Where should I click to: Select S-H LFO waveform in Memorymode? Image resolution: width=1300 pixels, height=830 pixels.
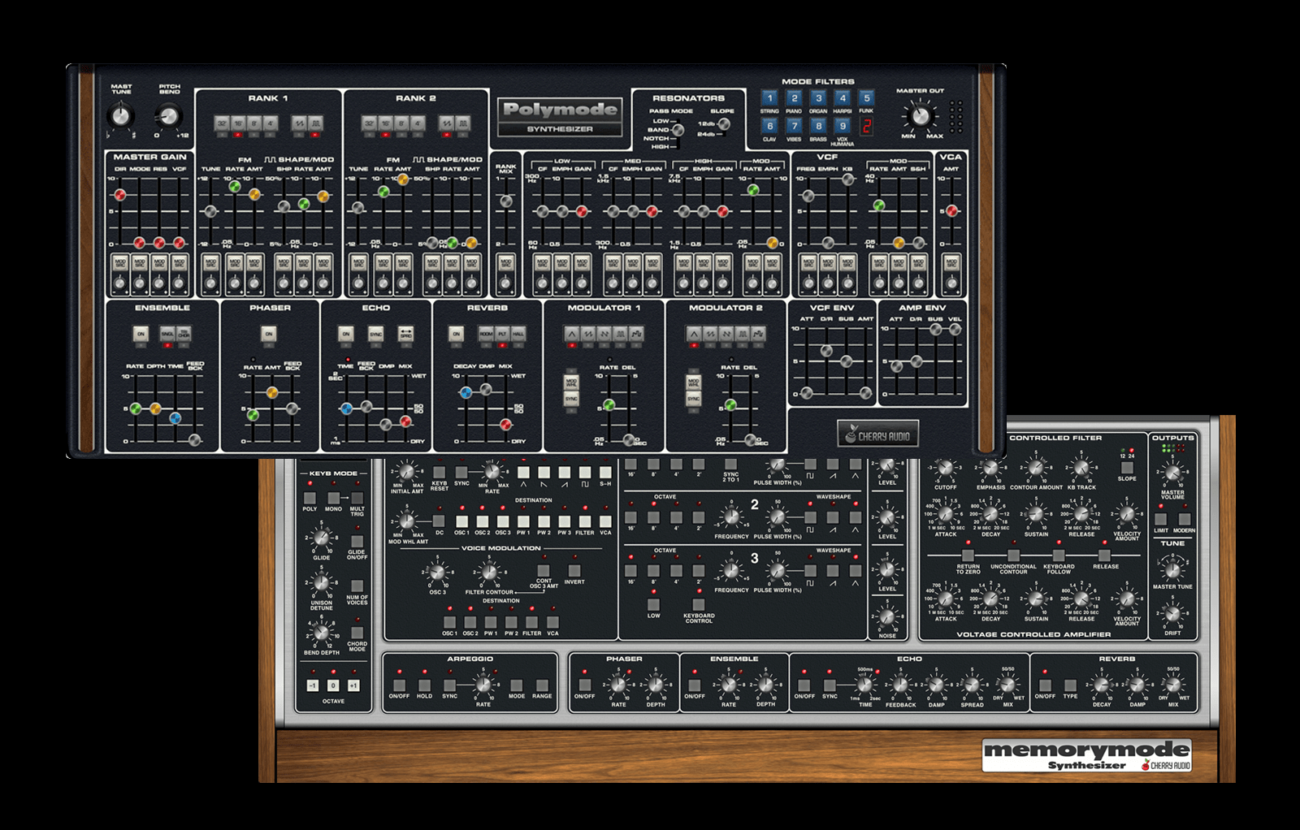(605, 472)
